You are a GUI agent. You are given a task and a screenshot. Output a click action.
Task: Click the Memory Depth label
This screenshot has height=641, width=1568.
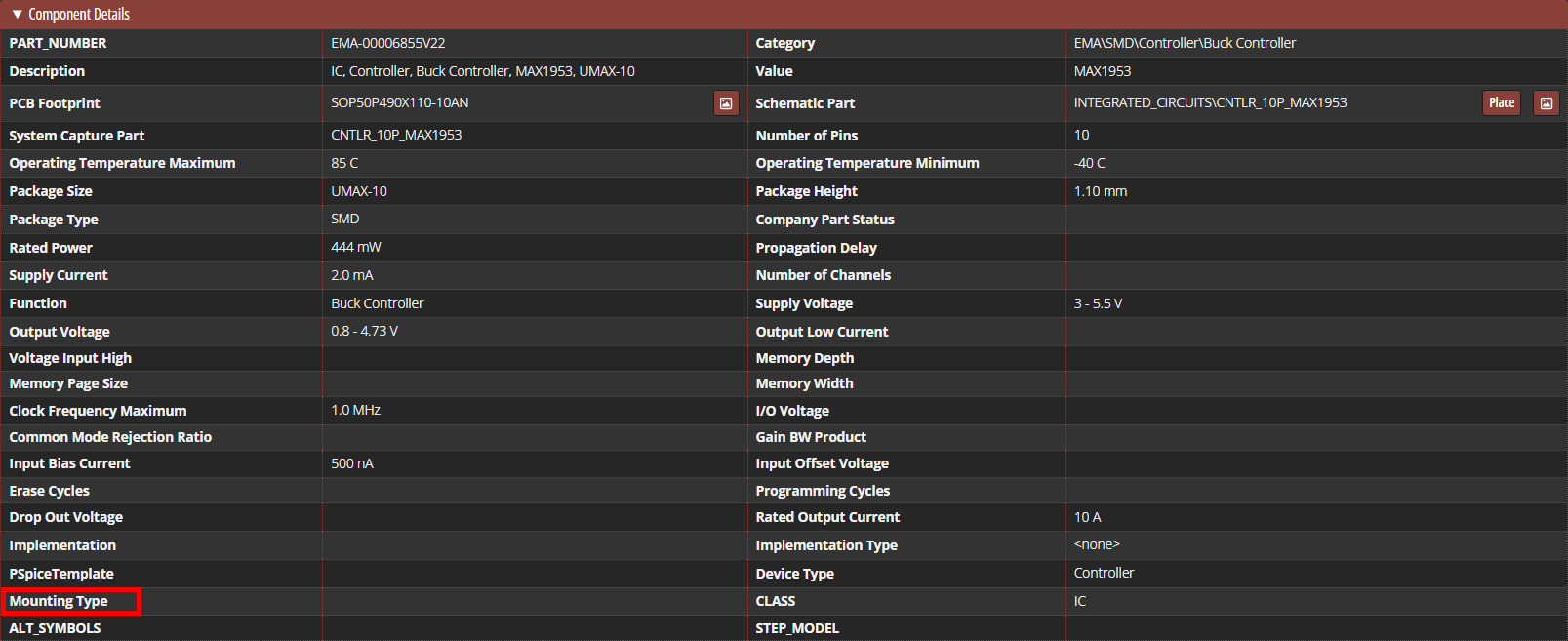coord(804,358)
